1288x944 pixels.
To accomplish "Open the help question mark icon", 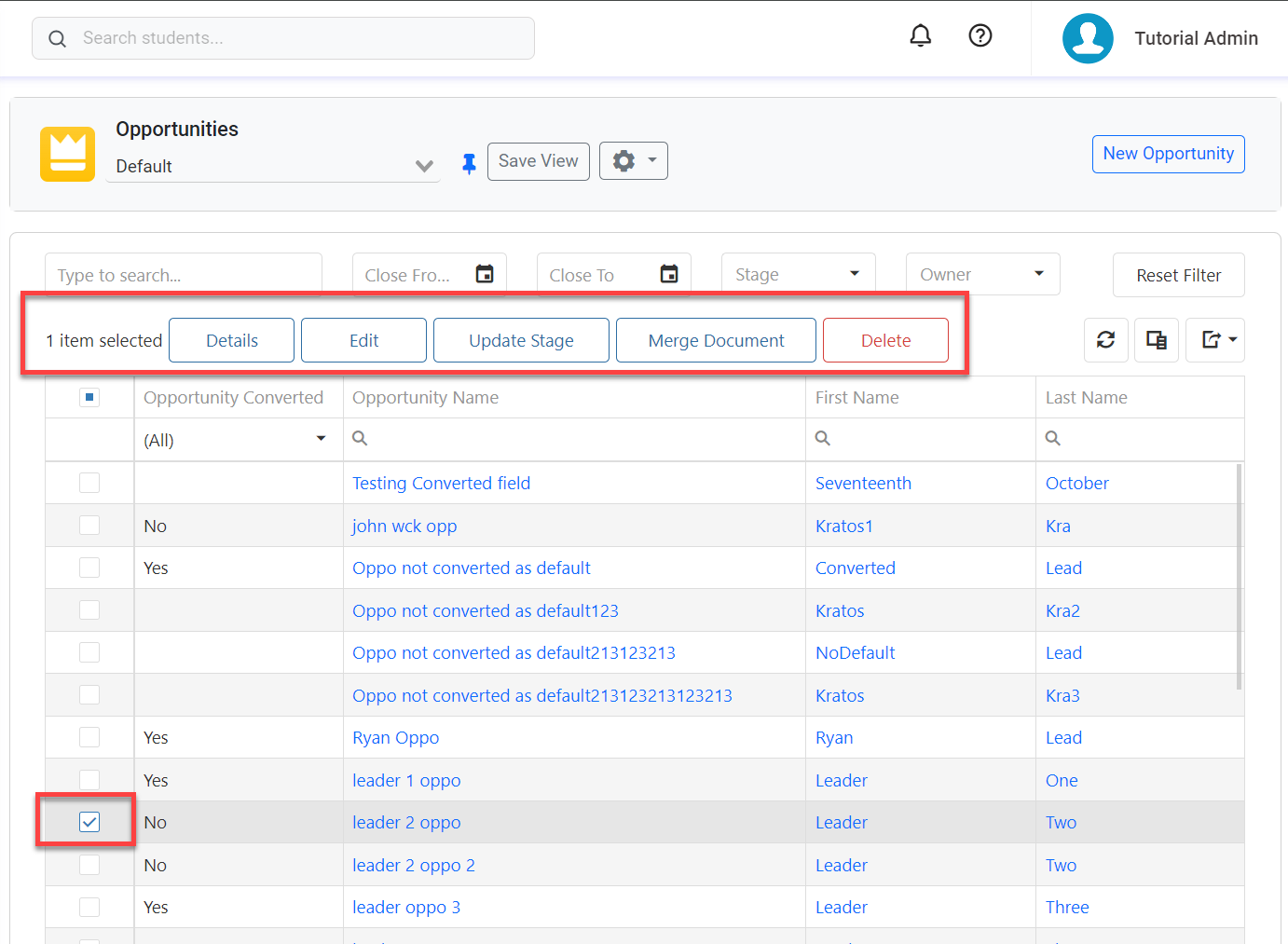I will (x=980, y=35).
